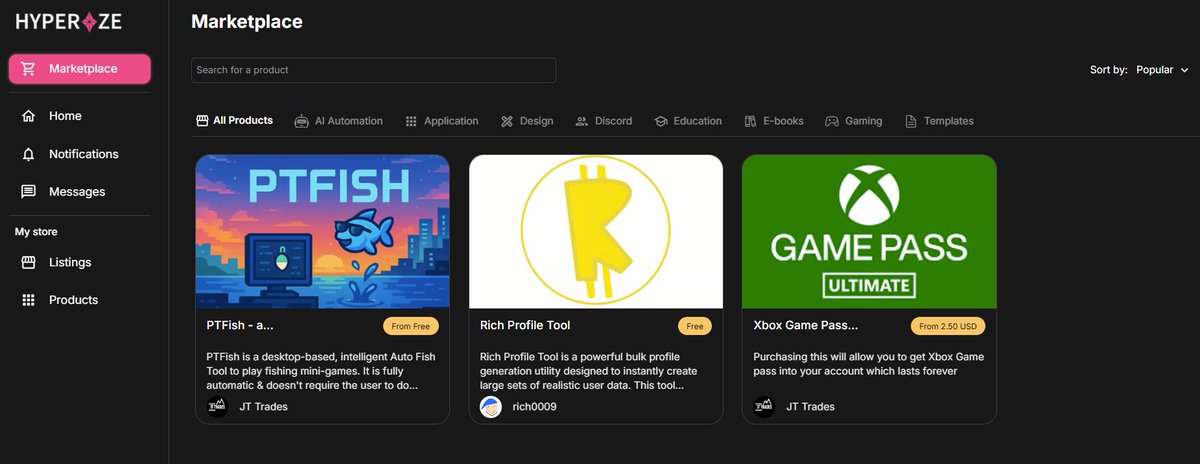Click the Design tools icon

(x=507, y=121)
